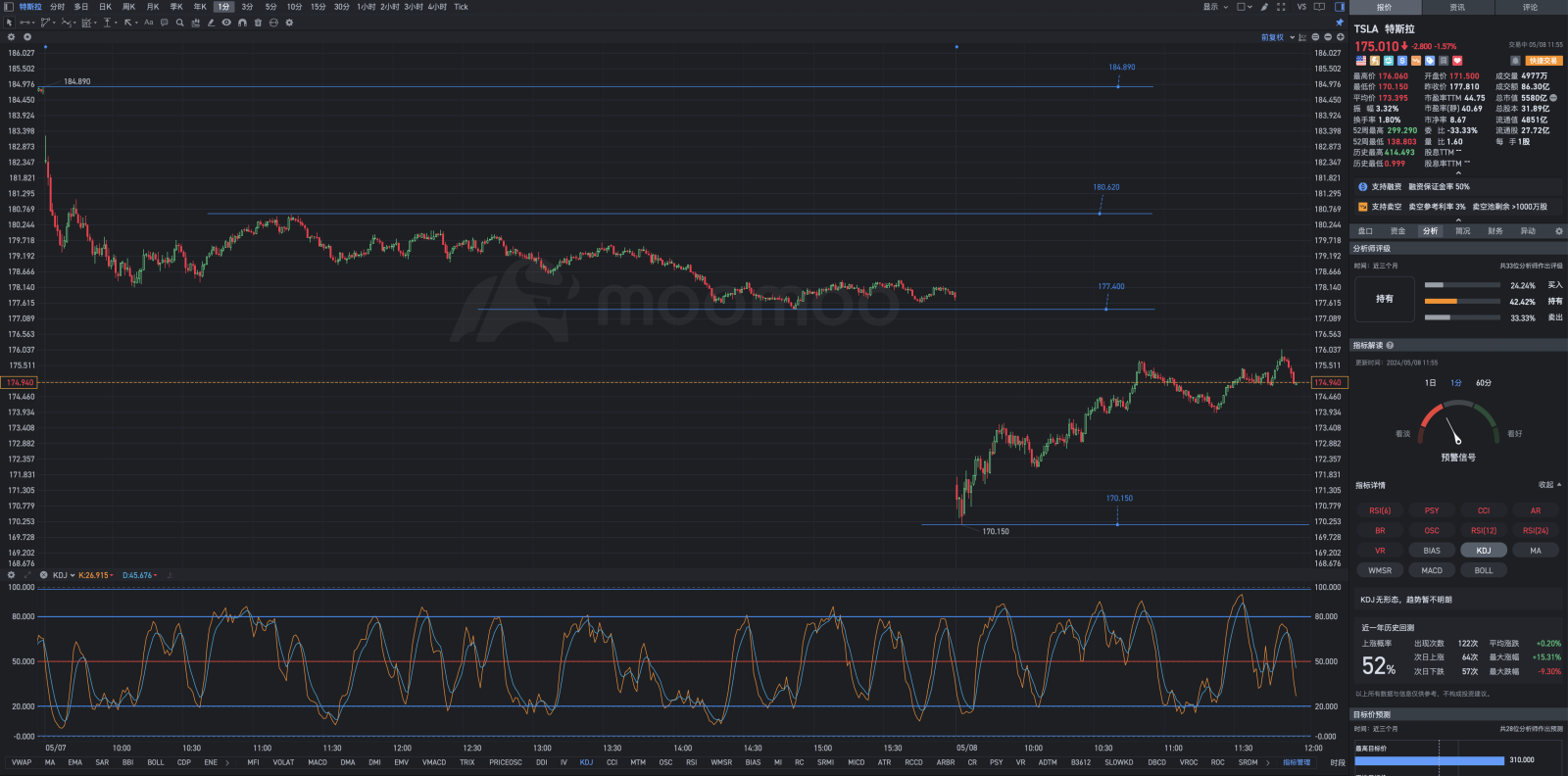Select the BOLL indicator chip
Screen dimensions: 1568x776
[1484, 570]
